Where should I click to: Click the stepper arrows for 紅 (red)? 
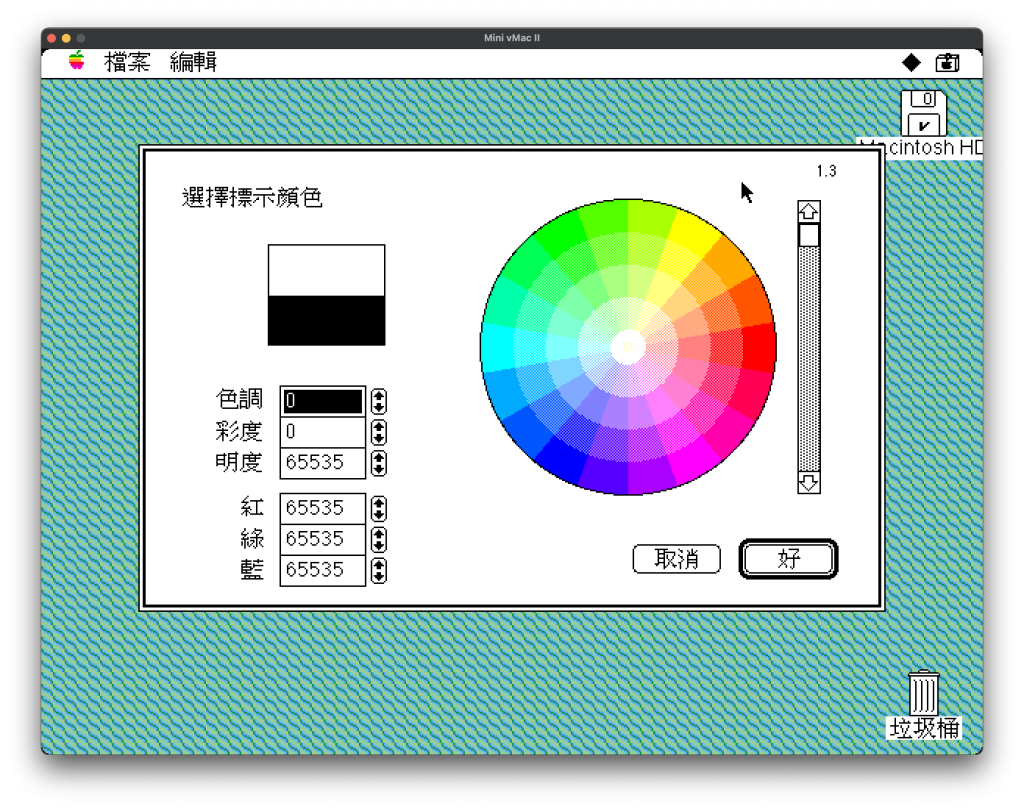(378, 508)
